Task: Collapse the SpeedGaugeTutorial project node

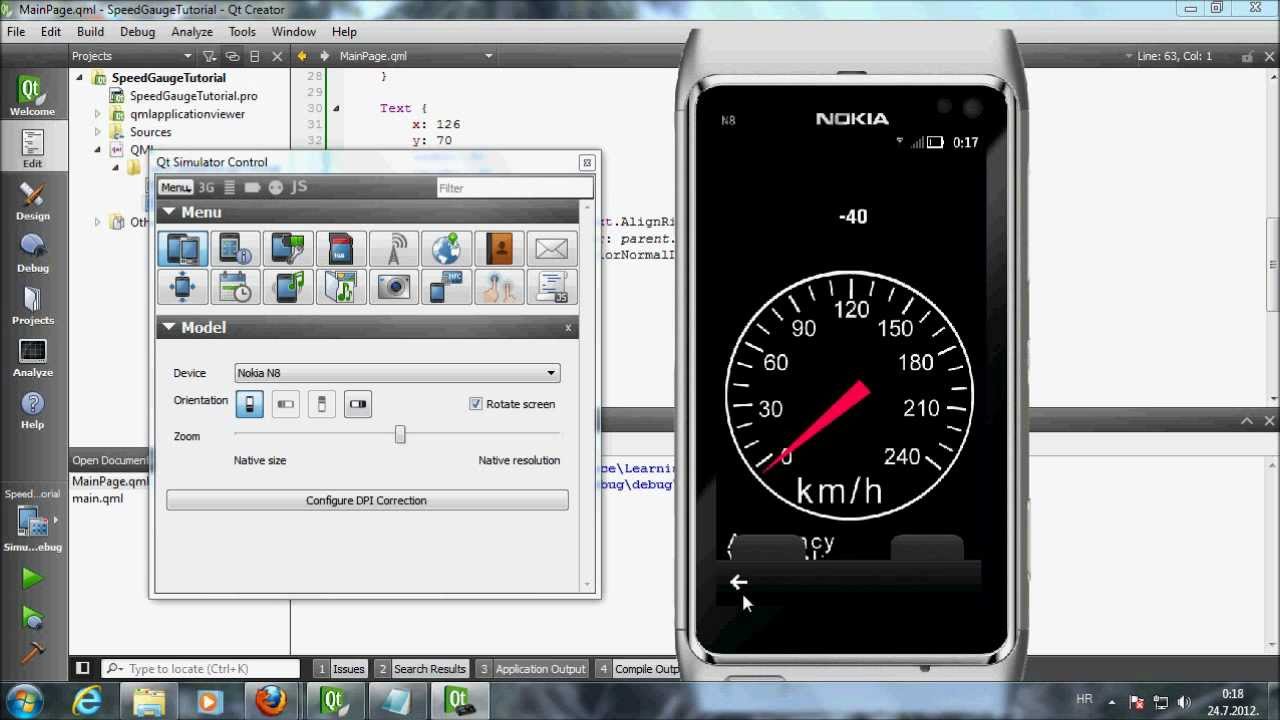Action: pyautogui.click(x=79, y=77)
